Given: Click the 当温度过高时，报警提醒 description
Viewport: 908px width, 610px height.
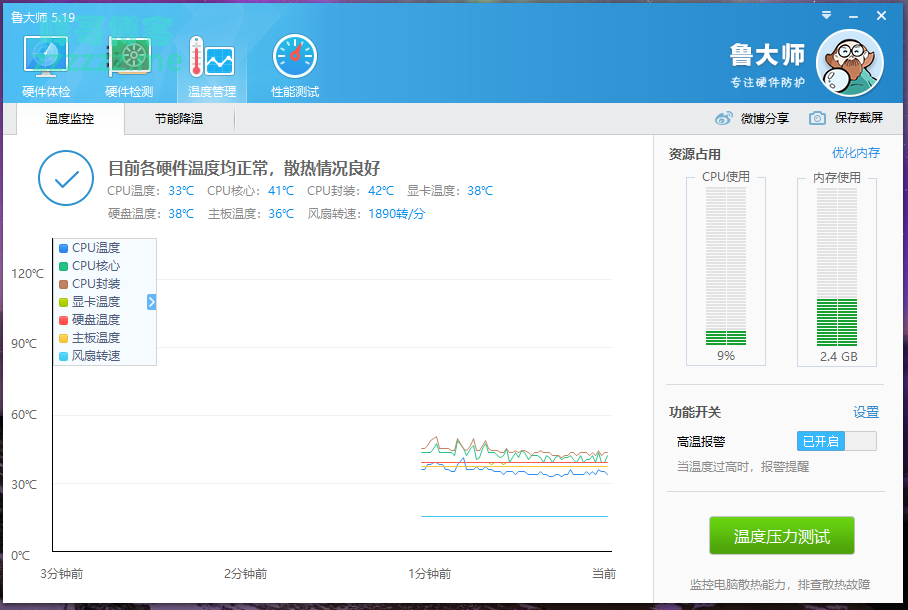Looking at the screenshot, I should tap(743, 466).
